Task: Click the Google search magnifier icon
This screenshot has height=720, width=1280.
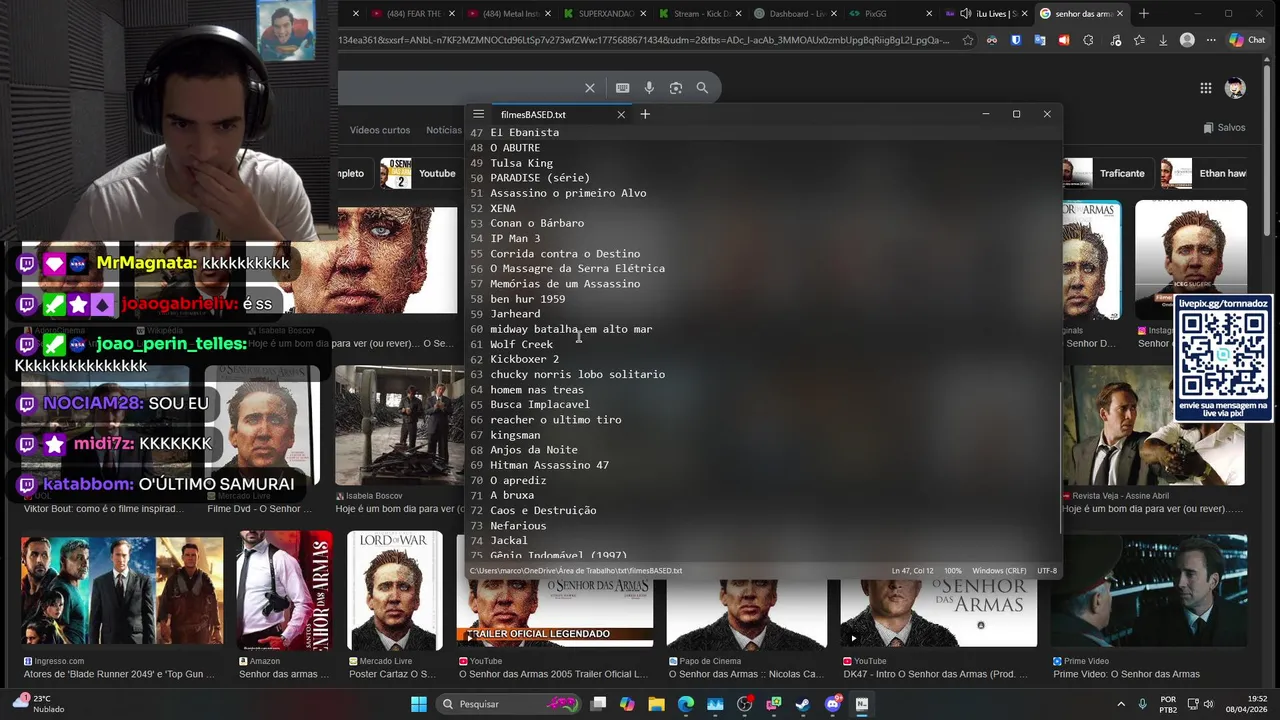Action: tap(702, 88)
